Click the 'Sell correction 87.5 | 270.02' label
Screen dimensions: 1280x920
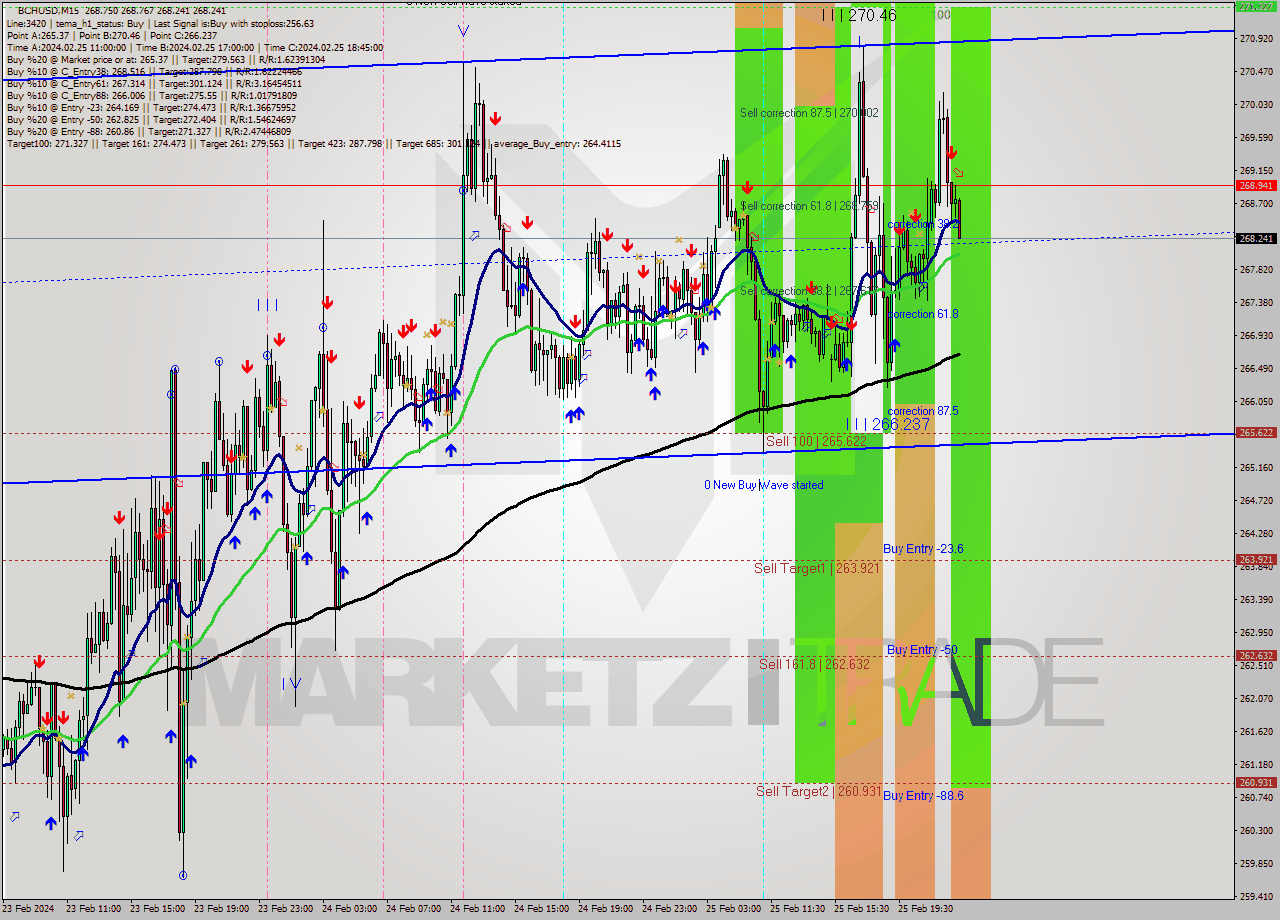point(809,113)
